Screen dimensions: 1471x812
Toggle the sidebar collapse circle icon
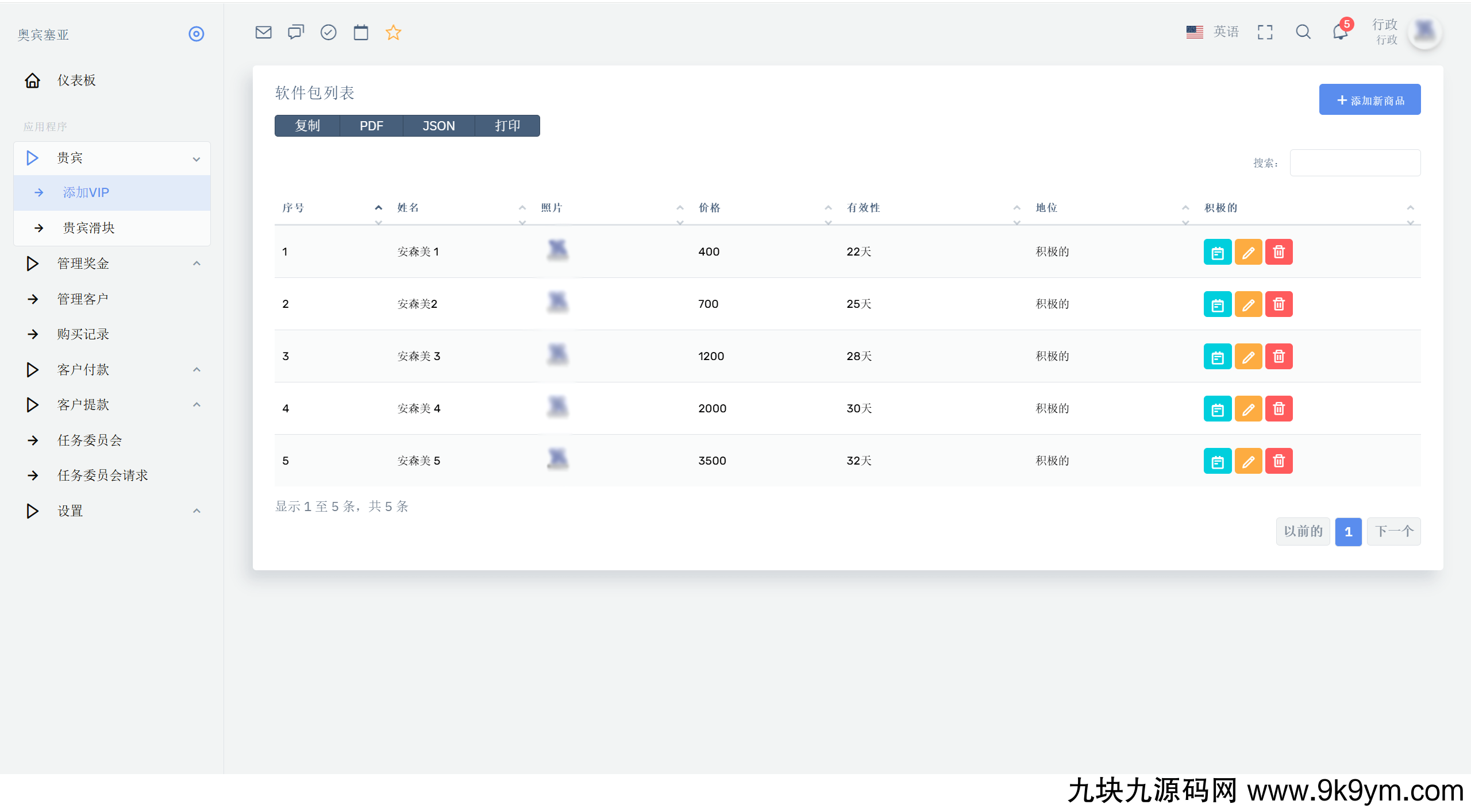tap(196, 34)
